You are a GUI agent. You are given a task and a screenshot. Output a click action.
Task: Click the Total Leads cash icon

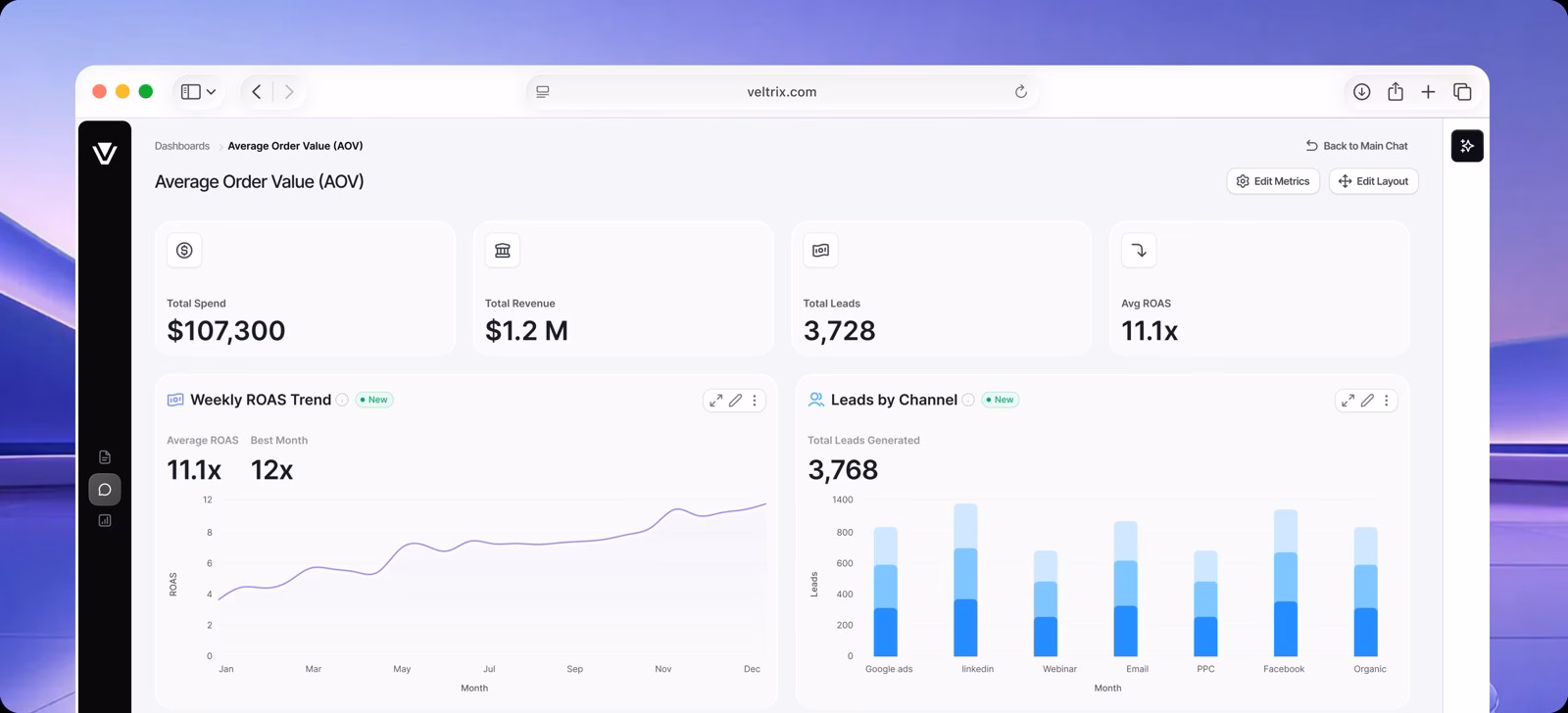pyautogui.click(x=820, y=251)
